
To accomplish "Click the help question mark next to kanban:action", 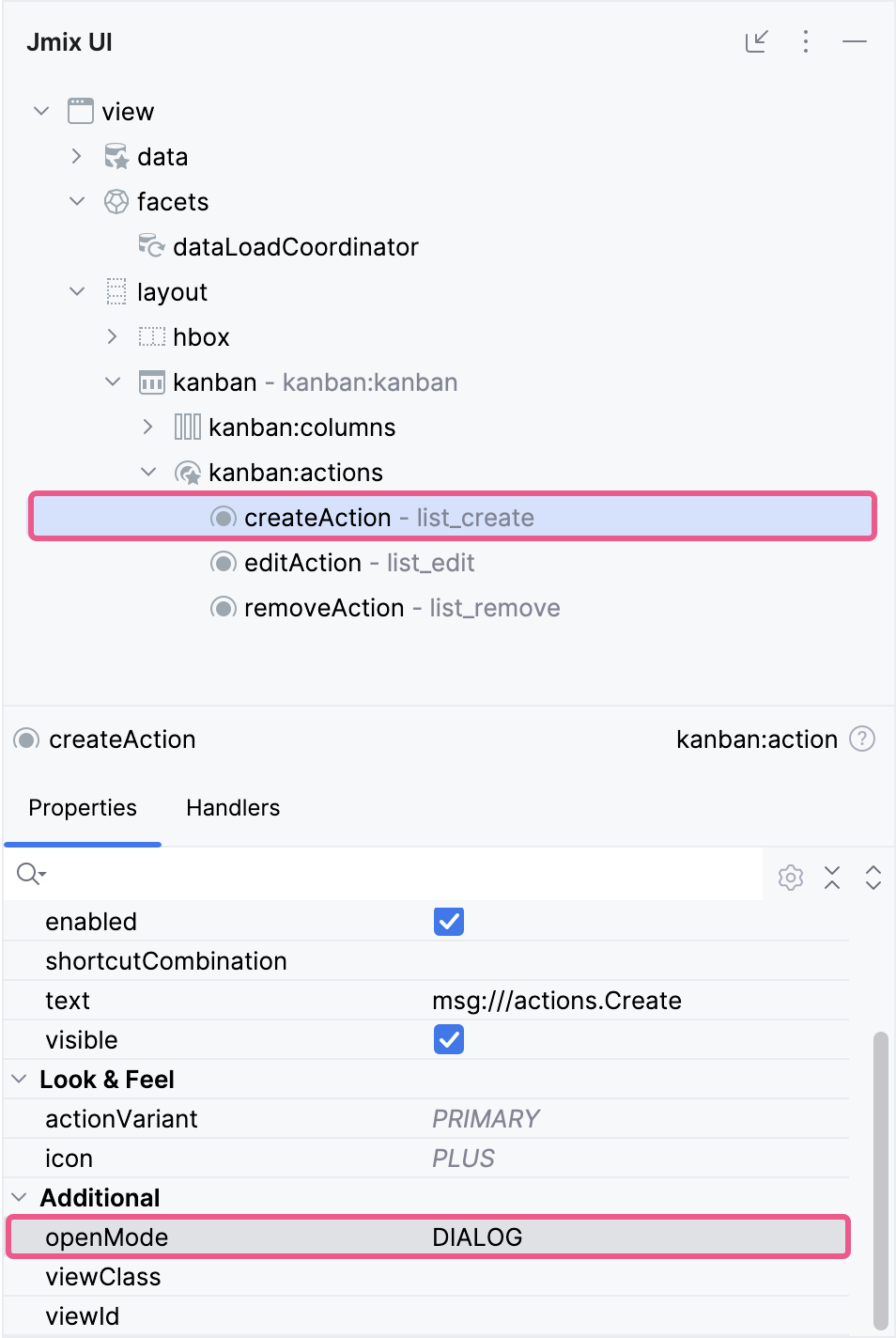I will 861,739.
